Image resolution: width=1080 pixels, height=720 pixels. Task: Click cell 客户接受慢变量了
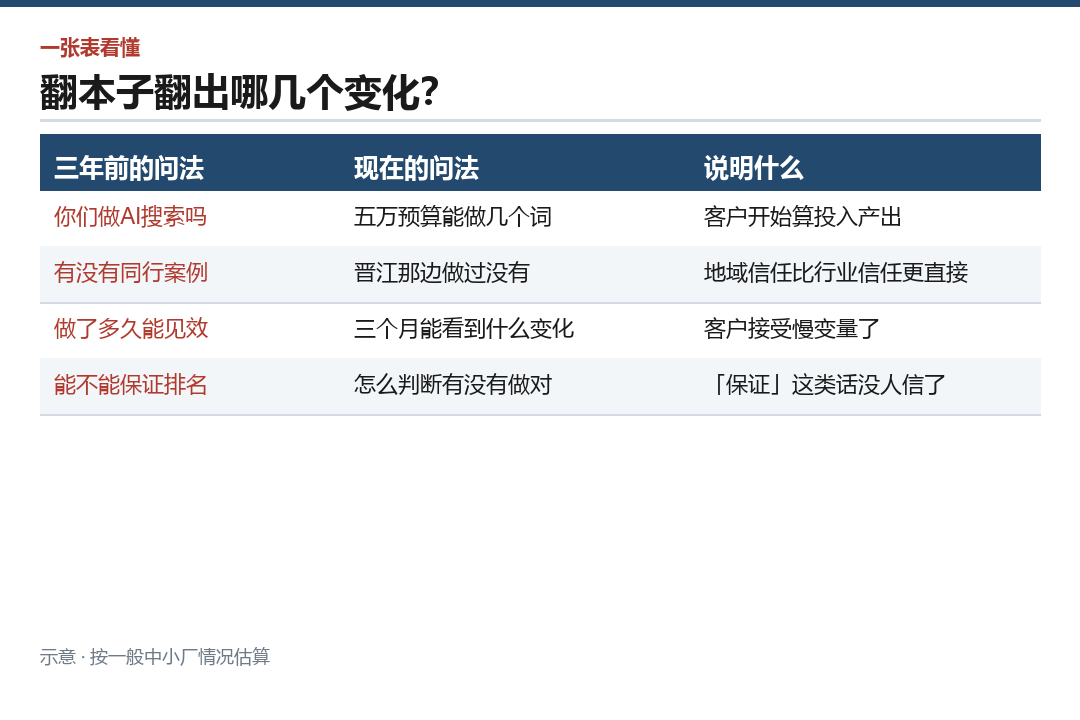pyautogui.click(x=792, y=329)
